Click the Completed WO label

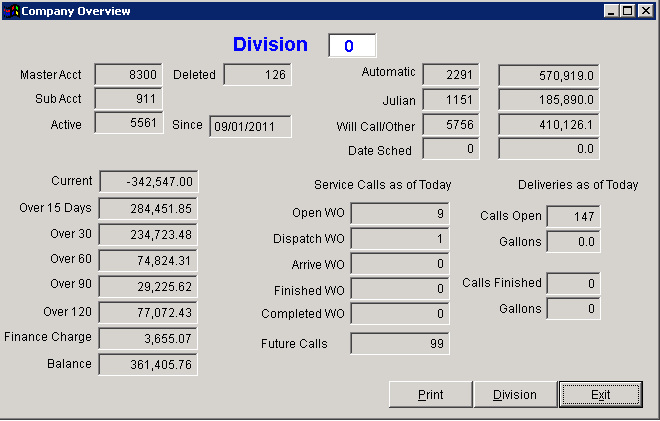(x=303, y=314)
